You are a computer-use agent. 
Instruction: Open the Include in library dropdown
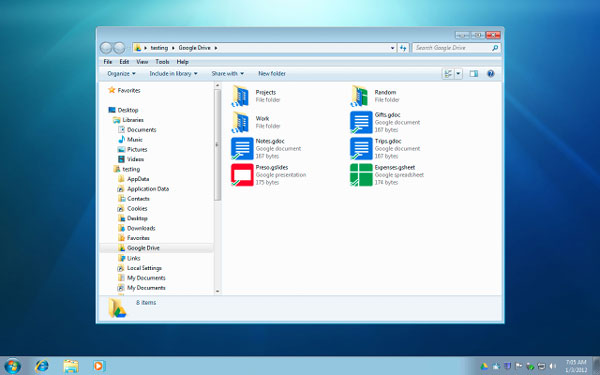[173, 73]
